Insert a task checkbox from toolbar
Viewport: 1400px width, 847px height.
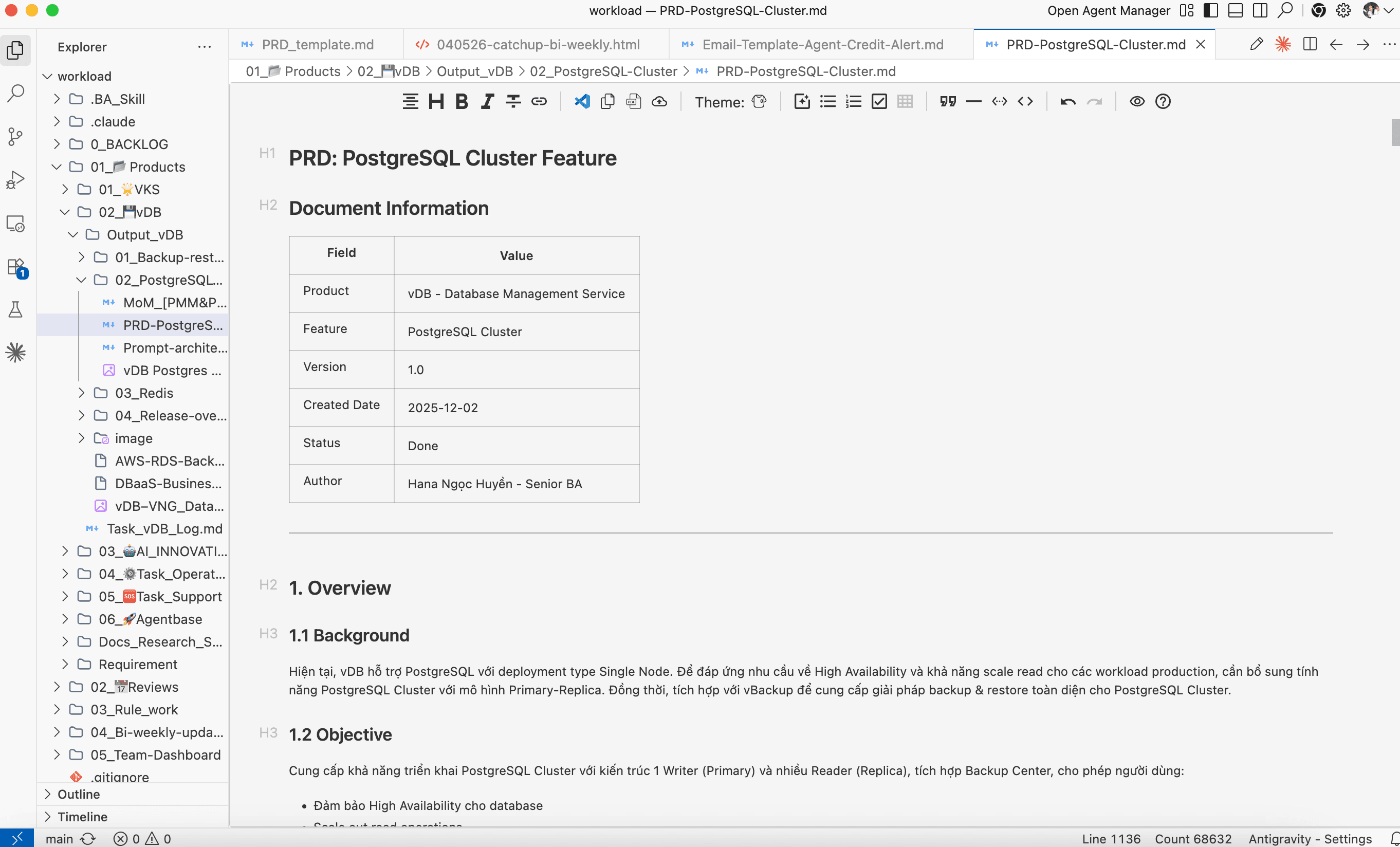pos(879,102)
